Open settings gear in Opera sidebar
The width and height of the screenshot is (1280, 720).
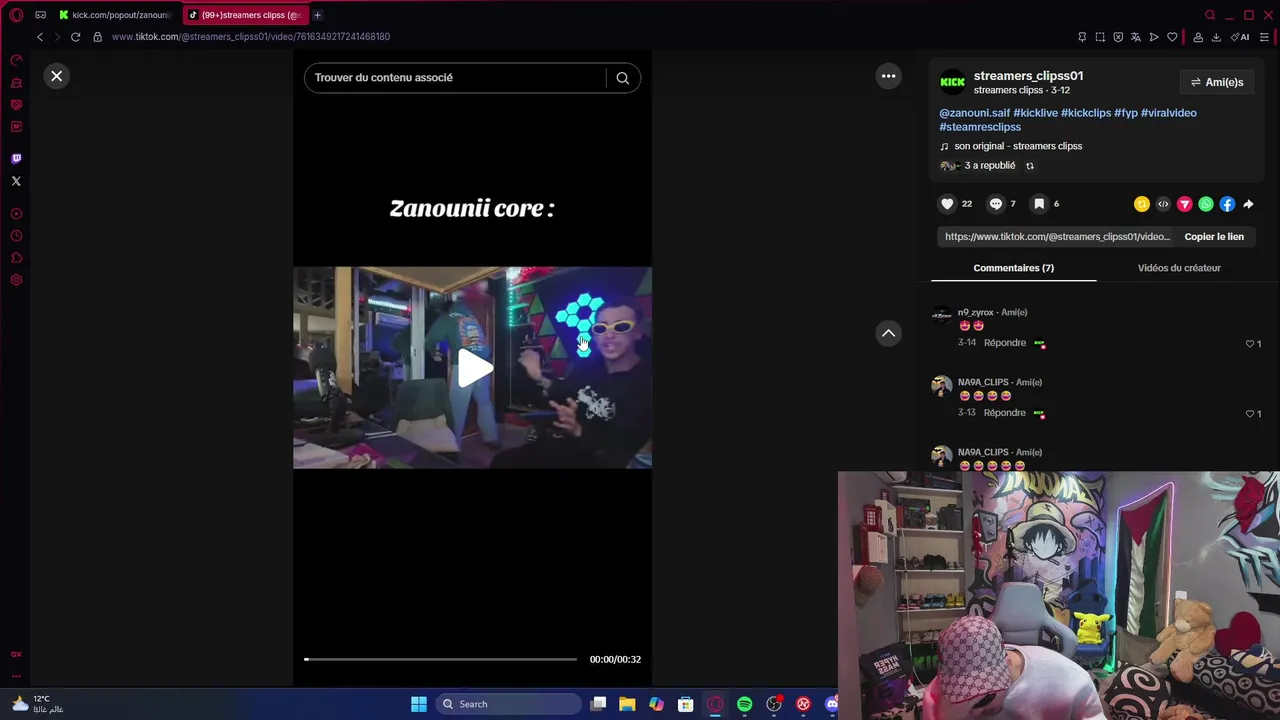pyautogui.click(x=16, y=280)
